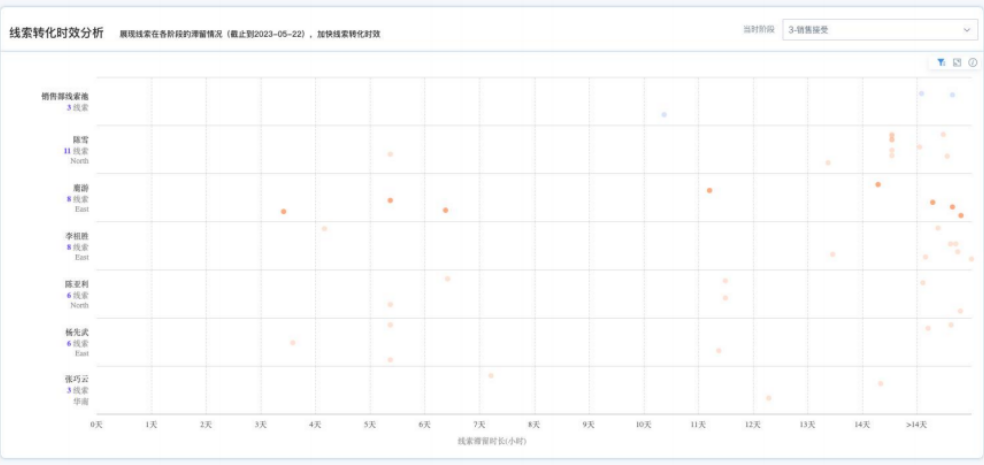Open 杨先武's 6 线索 count link
The height and width of the screenshot is (465, 984).
pos(77,343)
